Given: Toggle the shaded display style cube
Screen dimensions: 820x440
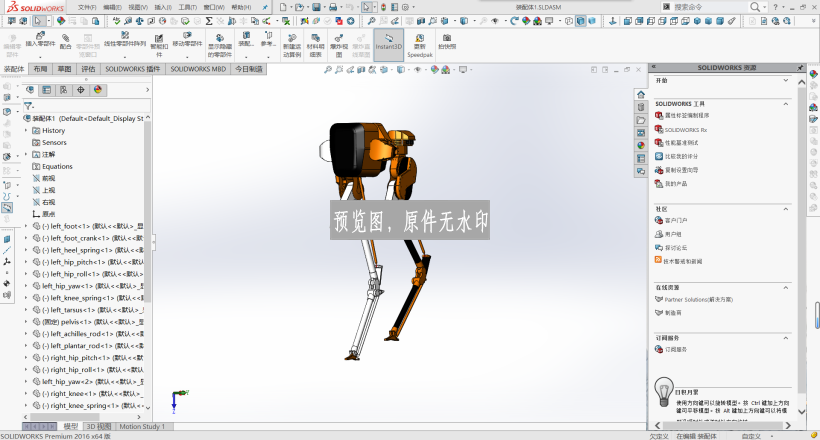Looking at the screenshot, I should click(x=592, y=21).
